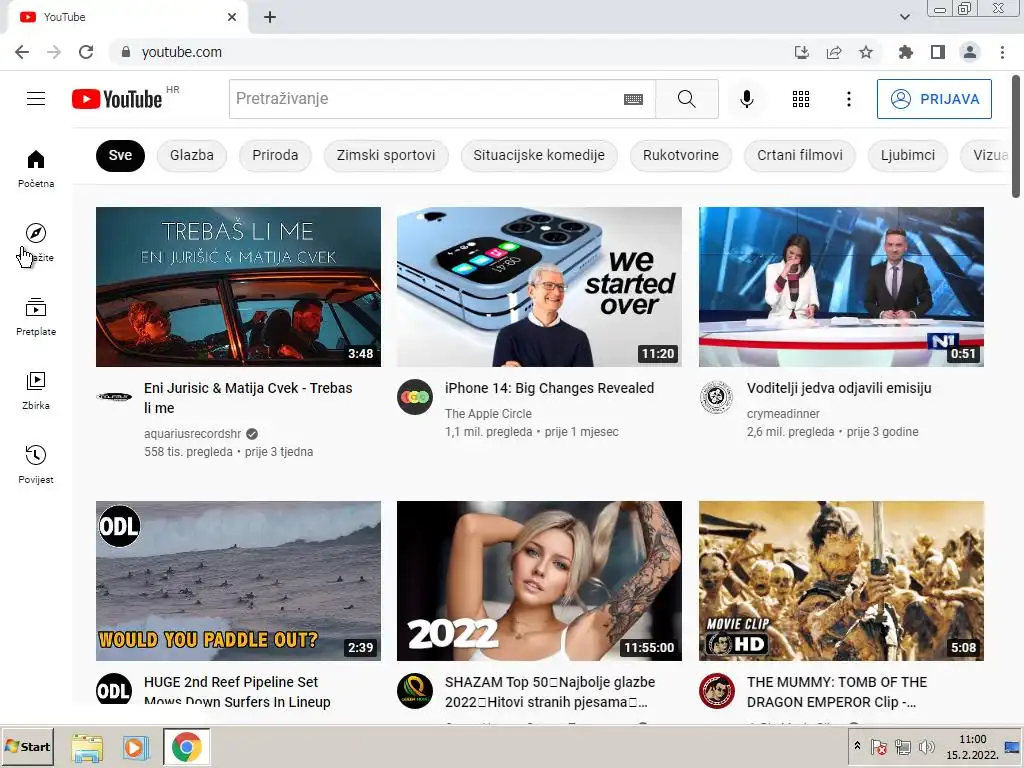The image size is (1024, 768).
Task: Click the install app icon in address bar
Action: [x=801, y=52]
